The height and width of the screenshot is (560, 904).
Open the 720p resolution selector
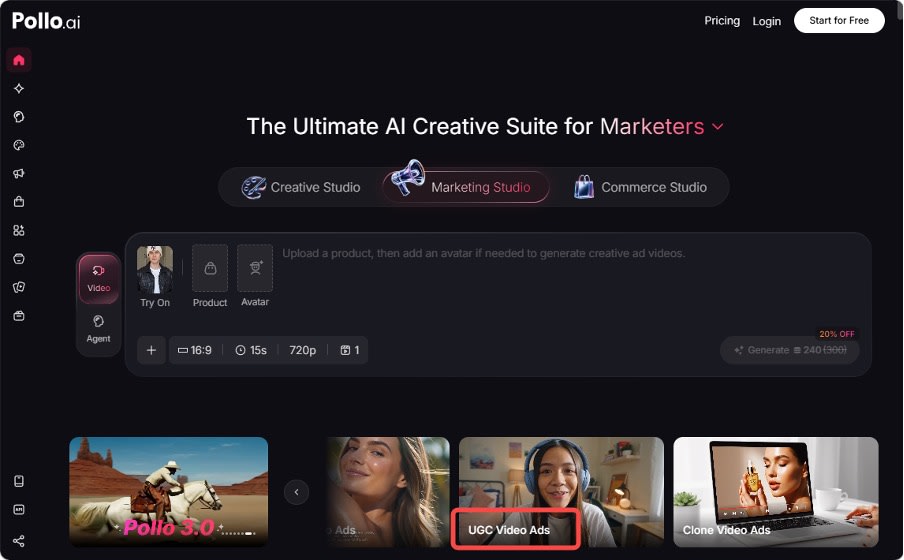303,350
